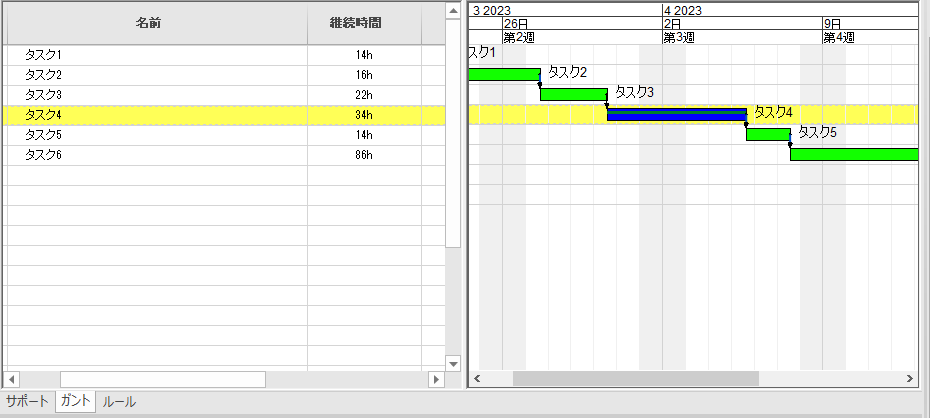Select the ガント tab

(76, 401)
